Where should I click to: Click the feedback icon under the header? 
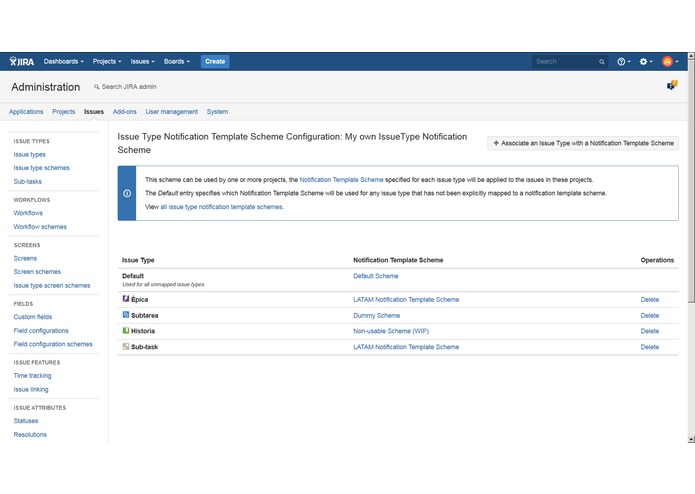(x=672, y=85)
